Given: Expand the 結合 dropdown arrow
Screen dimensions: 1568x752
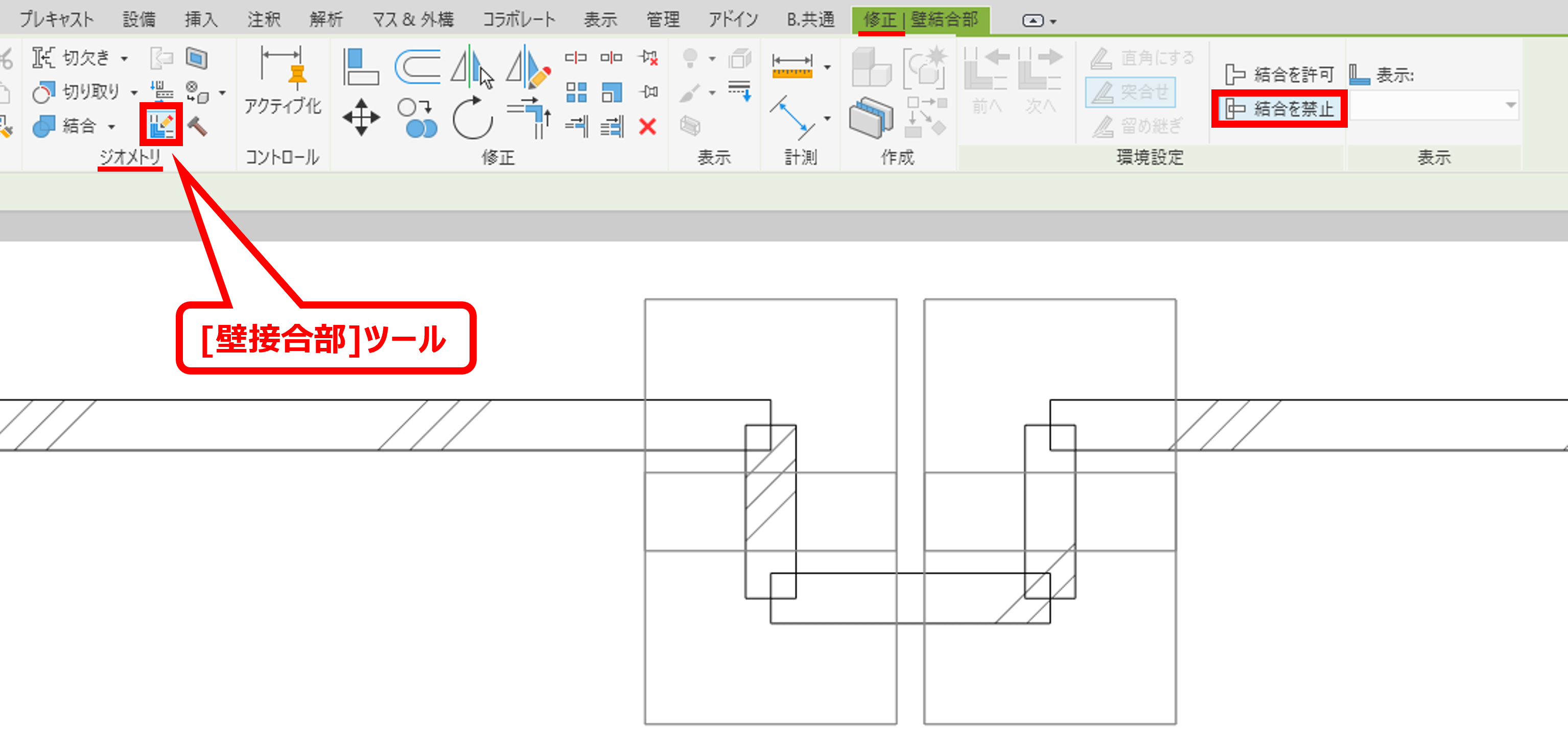Looking at the screenshot, I should [111, 127].
